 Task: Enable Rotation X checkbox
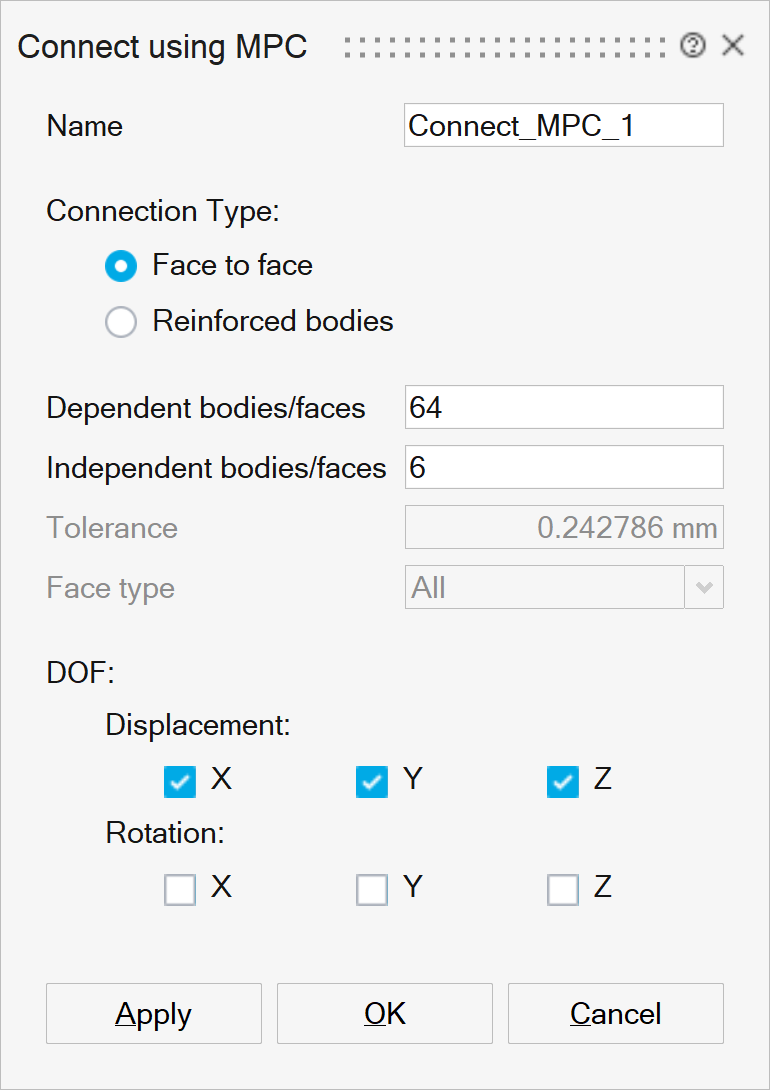[x=180, y=889]
